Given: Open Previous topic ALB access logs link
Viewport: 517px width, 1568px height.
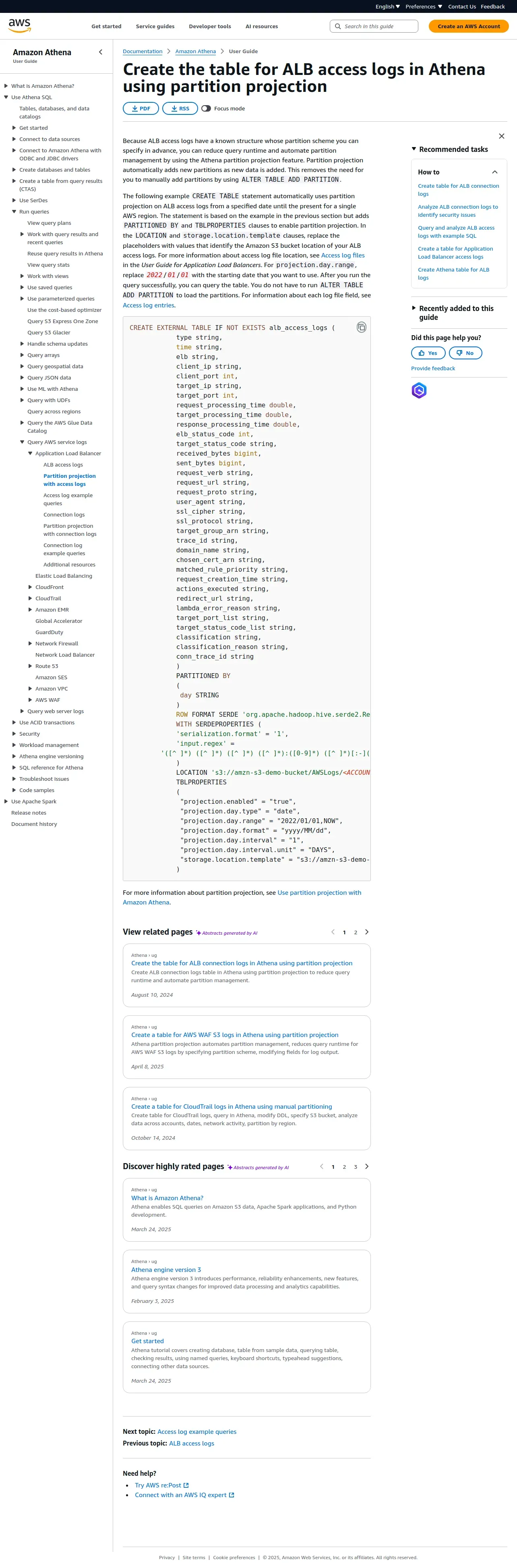Looking at the screenshot, I should [192, 1443].
